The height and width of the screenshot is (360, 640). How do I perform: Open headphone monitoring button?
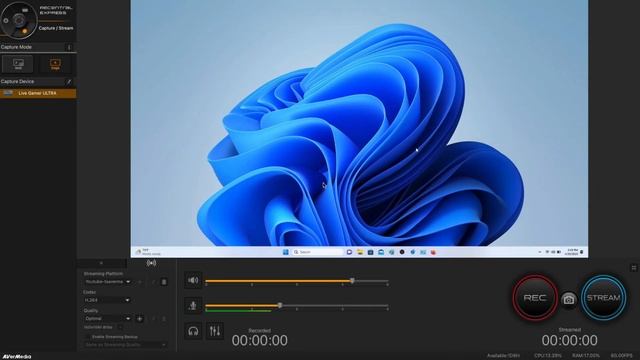pos(193,331)
